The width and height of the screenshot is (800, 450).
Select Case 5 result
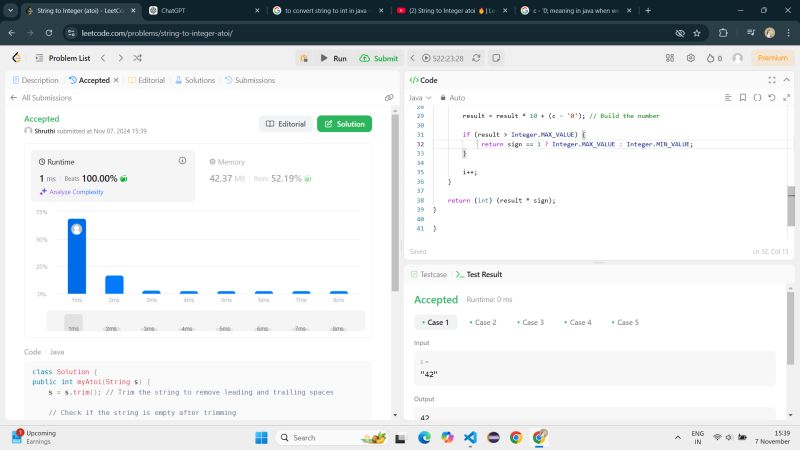click(625, 322)
